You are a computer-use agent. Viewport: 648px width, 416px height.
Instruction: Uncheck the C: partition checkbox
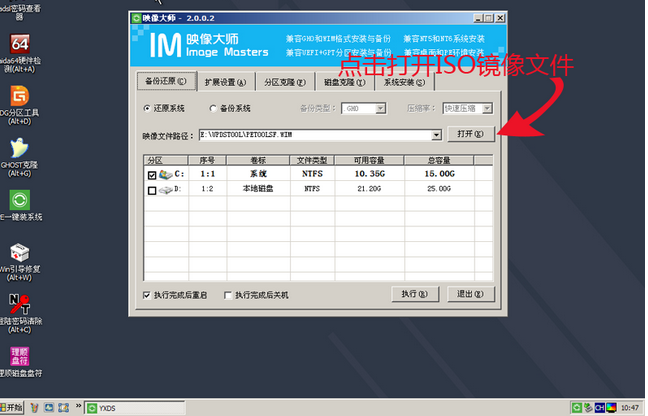coord(152,175)
